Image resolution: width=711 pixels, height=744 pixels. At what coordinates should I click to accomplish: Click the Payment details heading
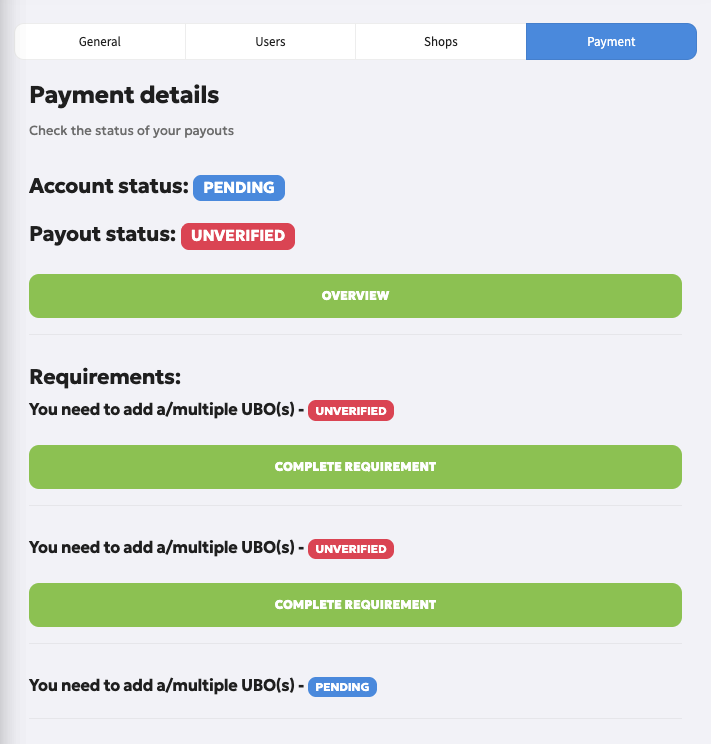pyautogui.click(x=124, y=95)
